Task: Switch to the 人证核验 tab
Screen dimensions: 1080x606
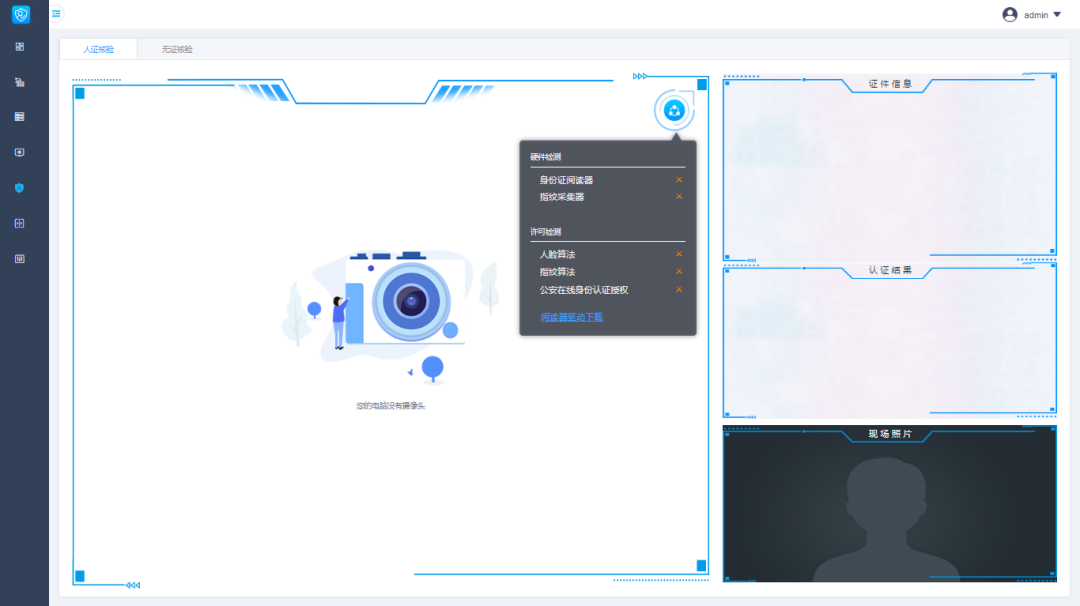Action: pyautogui.click(x=98, y=49)
